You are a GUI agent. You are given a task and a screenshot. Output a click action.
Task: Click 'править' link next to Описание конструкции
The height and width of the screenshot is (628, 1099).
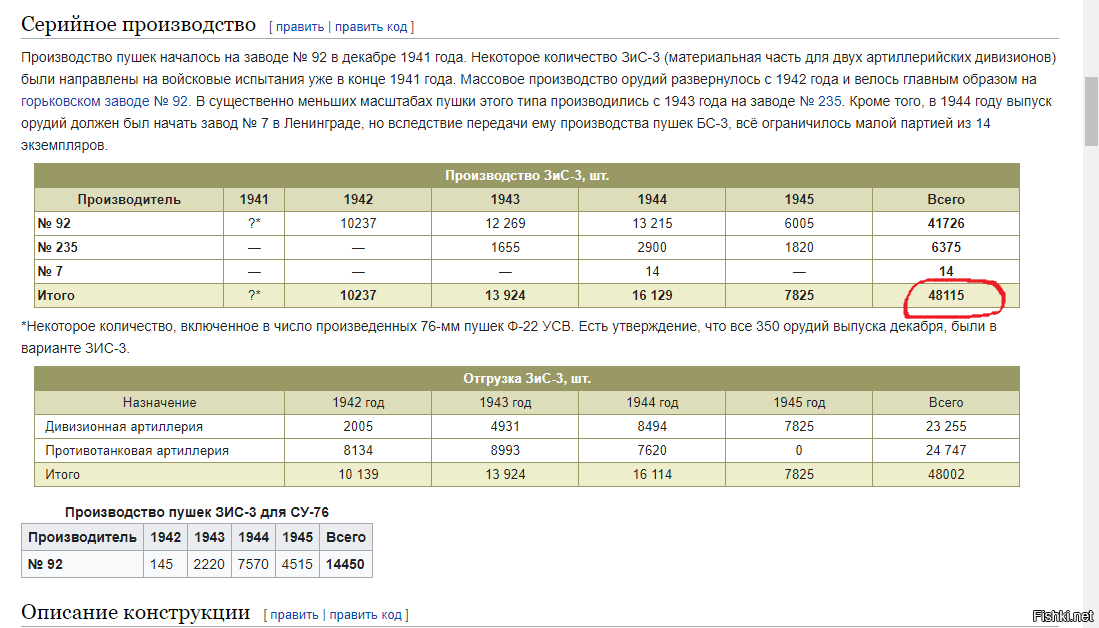(294, 615)
